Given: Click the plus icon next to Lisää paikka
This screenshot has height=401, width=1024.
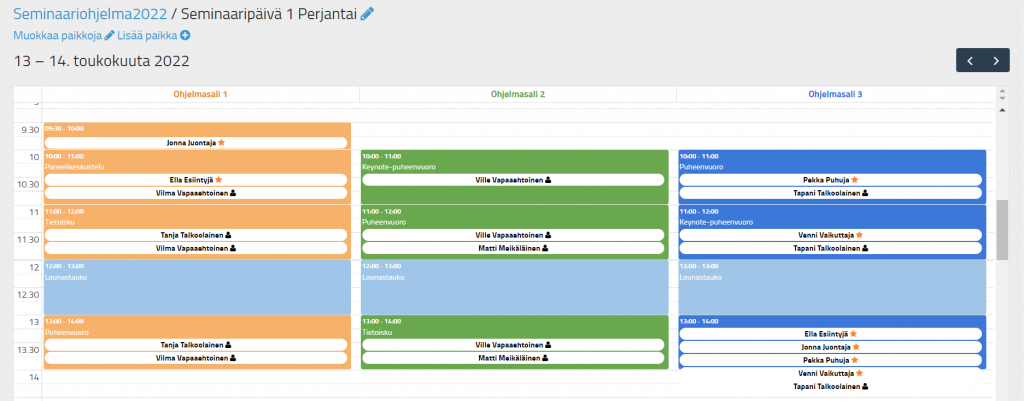Looking at the screenshot, I should coord(185,36).
